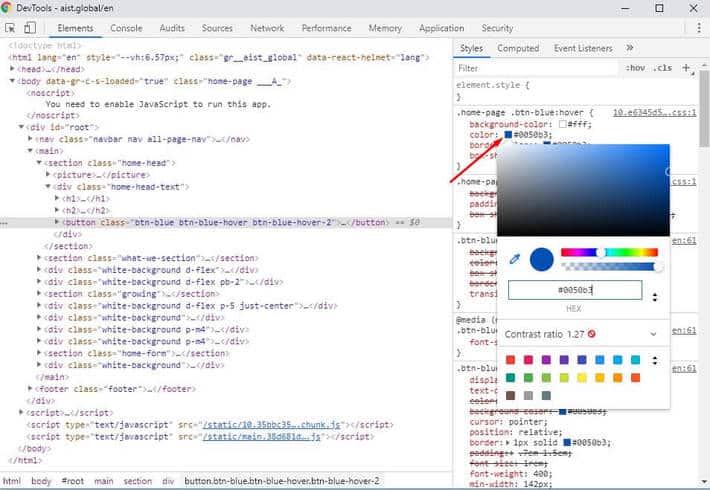710x490 pixels.
Task: Expand the border shorthand triangle
Action: tap(508, 442)
